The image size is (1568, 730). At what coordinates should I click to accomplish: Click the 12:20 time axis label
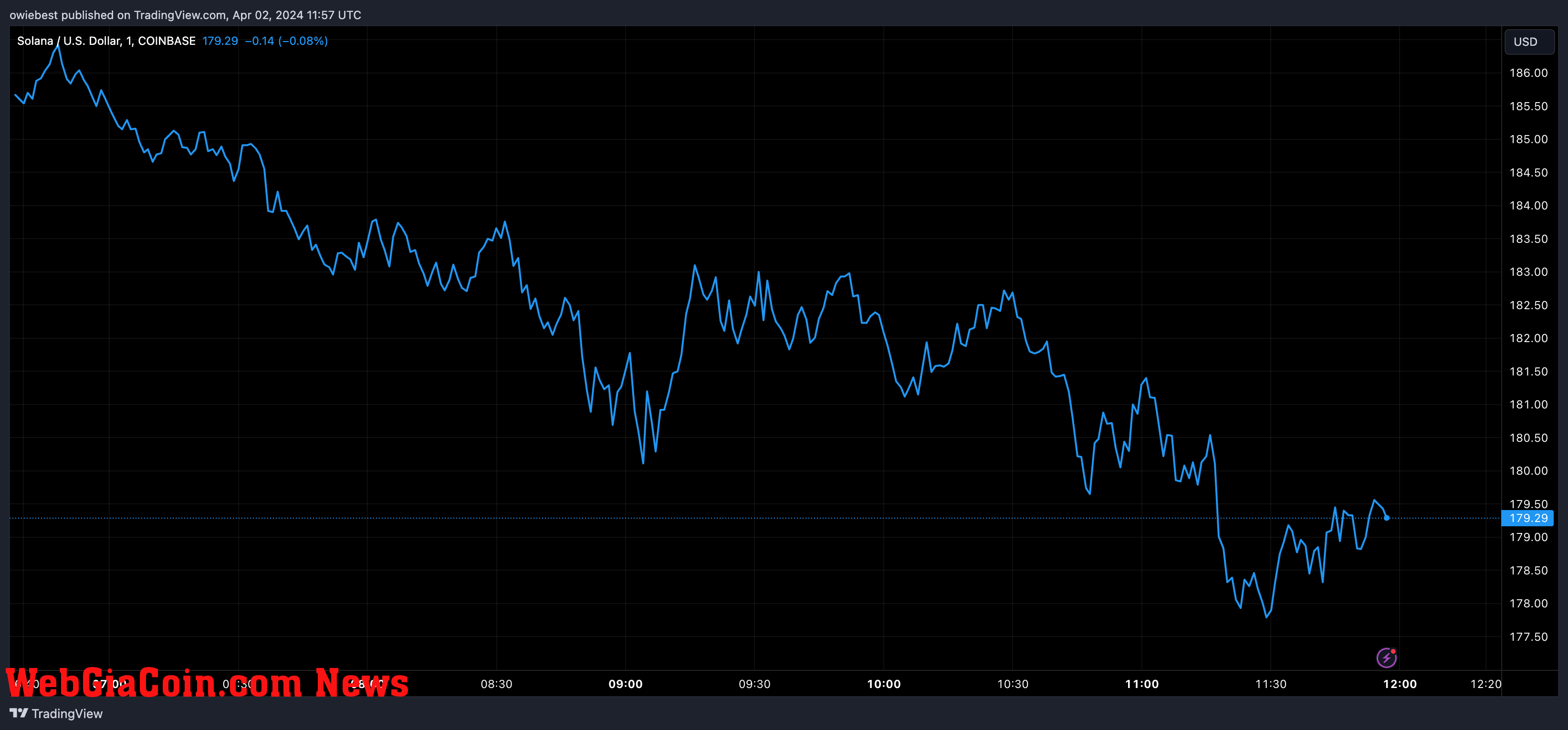coord(1486,684)
